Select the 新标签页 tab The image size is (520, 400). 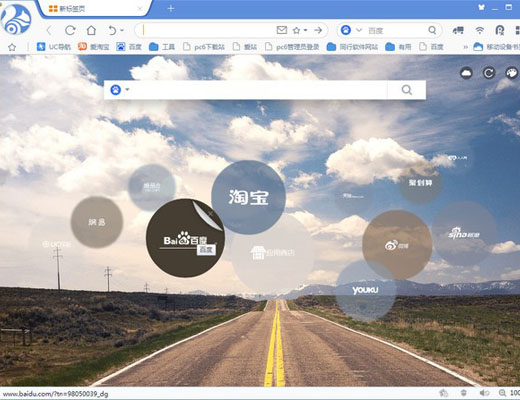click(x=94, y=9)
